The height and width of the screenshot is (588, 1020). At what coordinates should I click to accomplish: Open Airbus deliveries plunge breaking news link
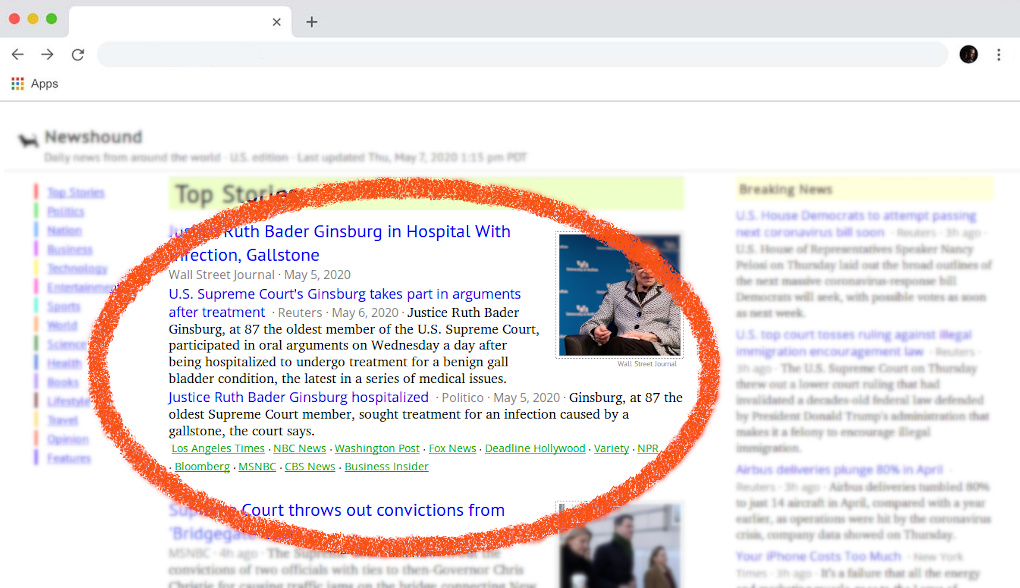[839, 469]
